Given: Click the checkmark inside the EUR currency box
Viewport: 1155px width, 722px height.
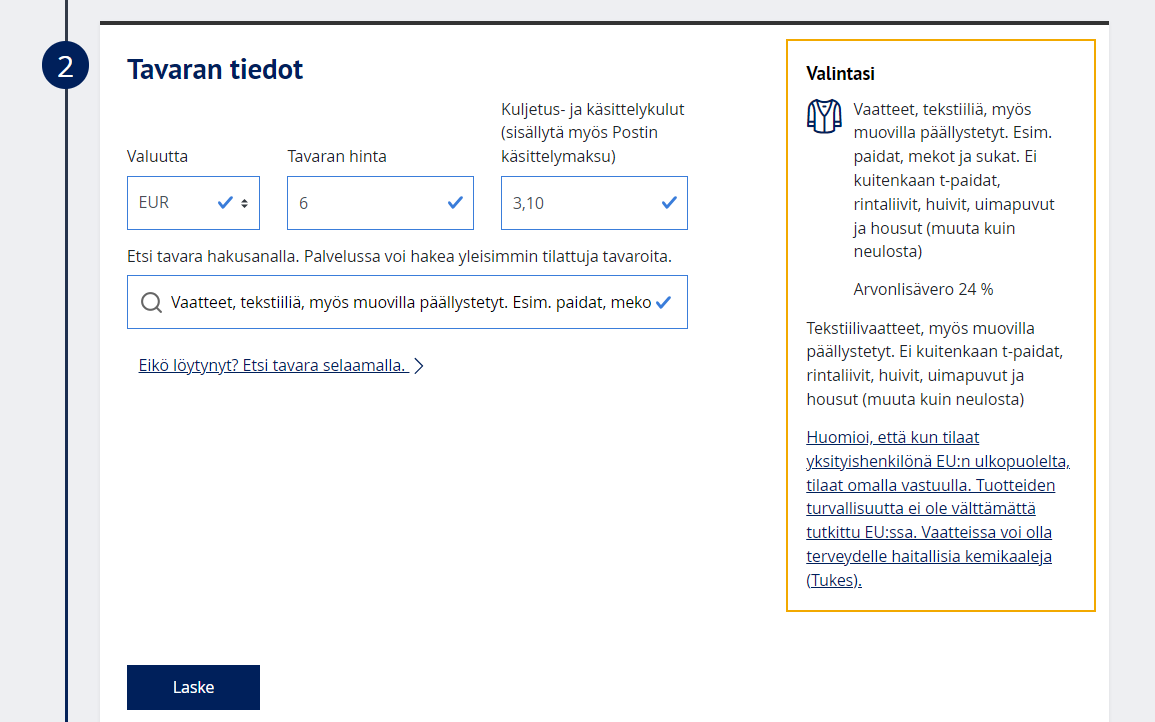Looking at the screenshot, I should click(225, 203).
